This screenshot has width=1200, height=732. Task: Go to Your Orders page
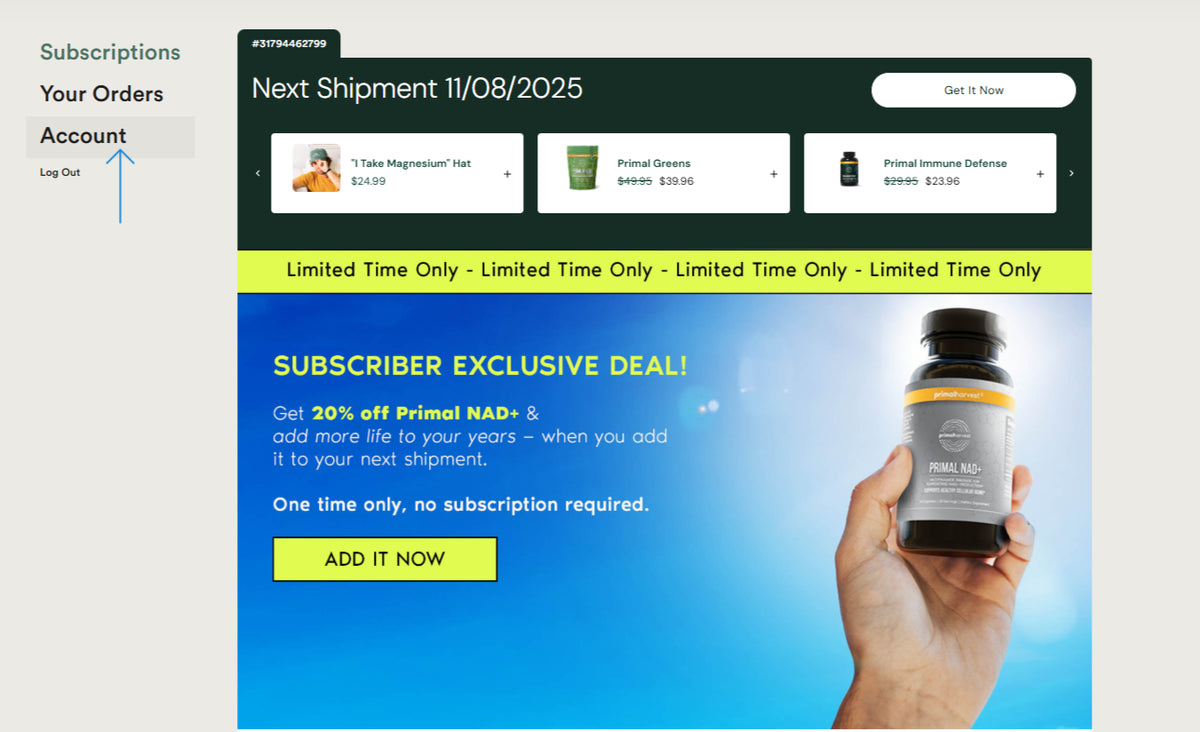click(102, 94)
